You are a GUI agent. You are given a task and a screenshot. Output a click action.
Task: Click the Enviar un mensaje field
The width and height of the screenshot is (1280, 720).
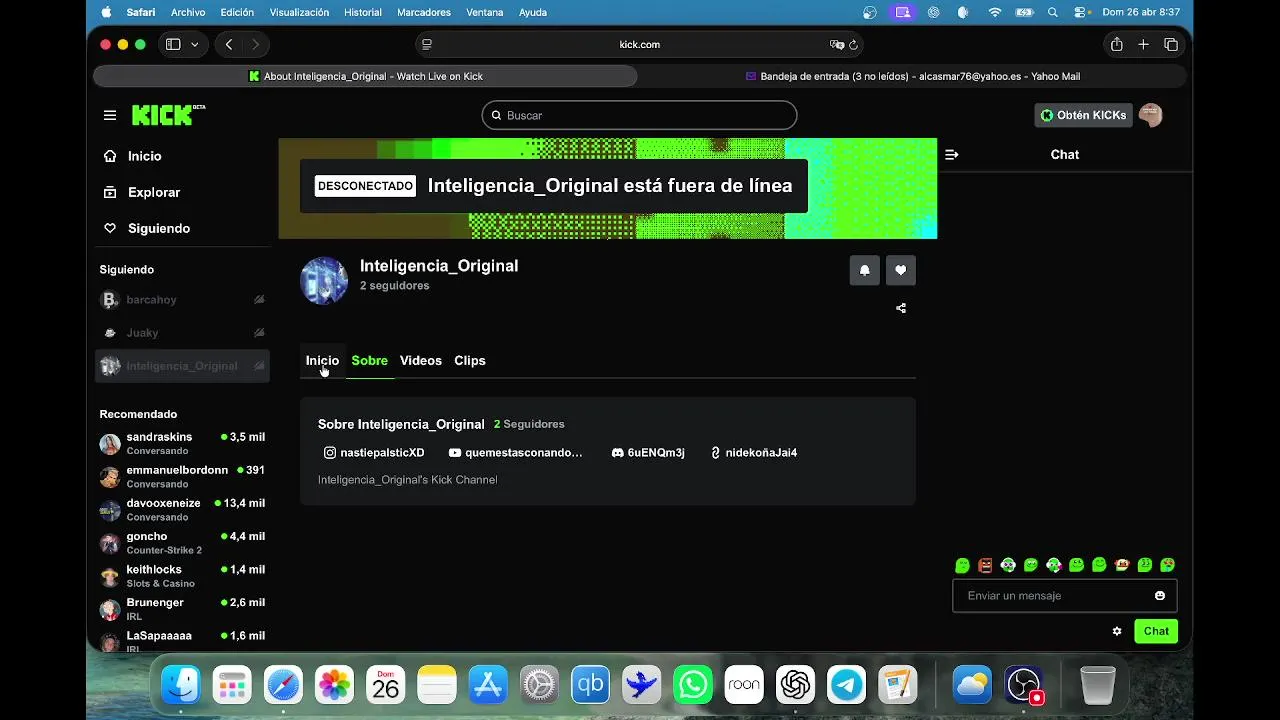click(x=1064, y=596)
